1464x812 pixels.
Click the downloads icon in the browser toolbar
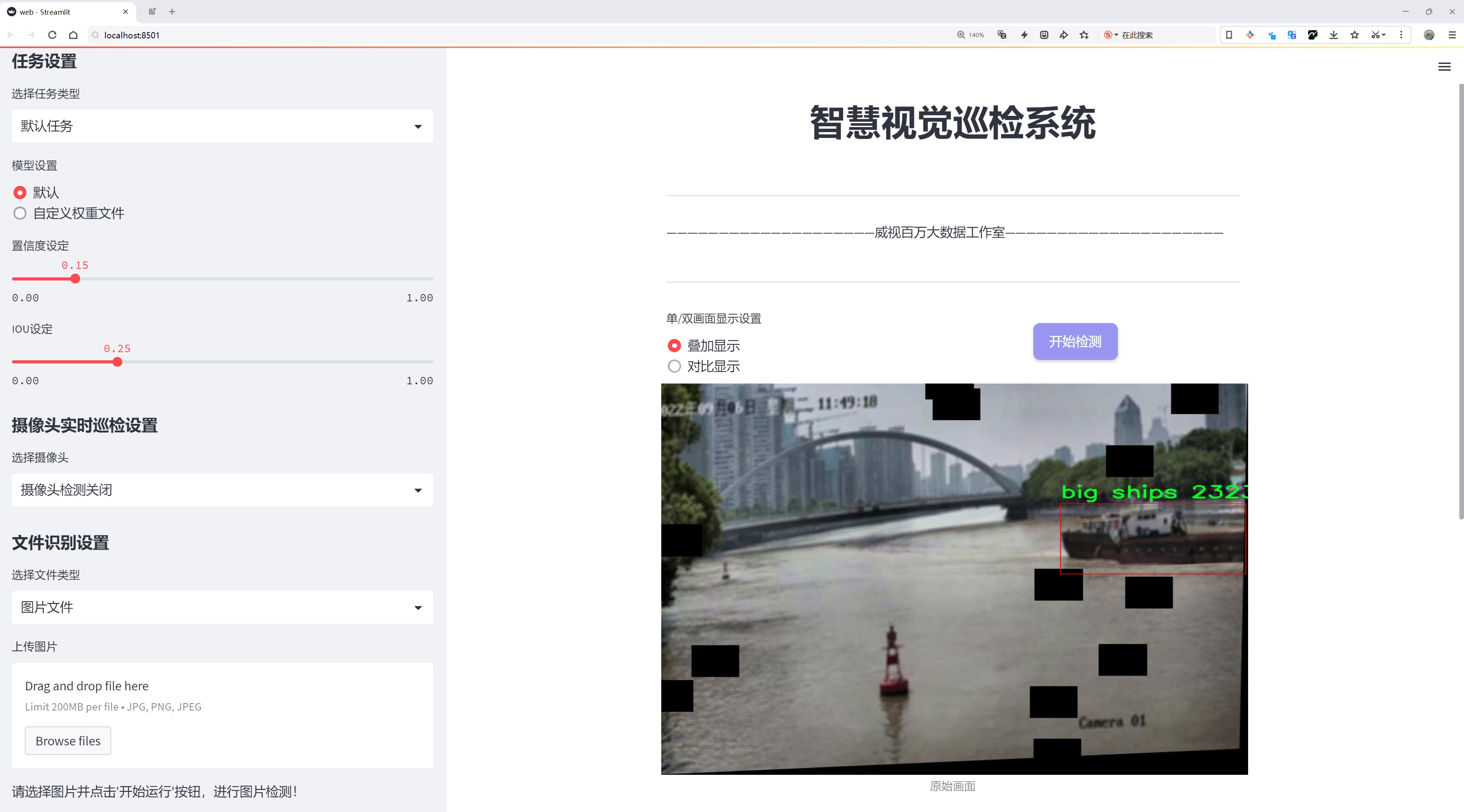pyautogui.click(x=1333, y=35)
